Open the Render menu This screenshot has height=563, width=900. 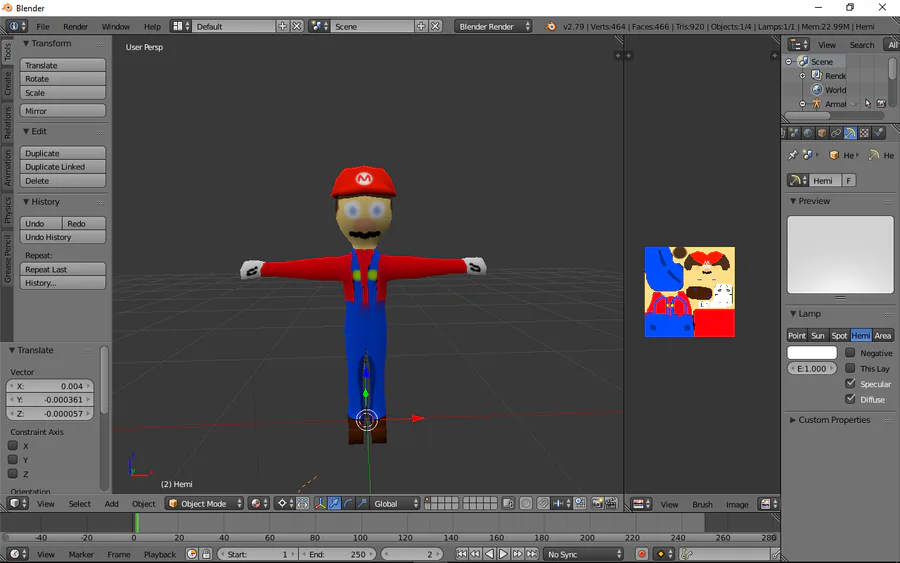75,26
